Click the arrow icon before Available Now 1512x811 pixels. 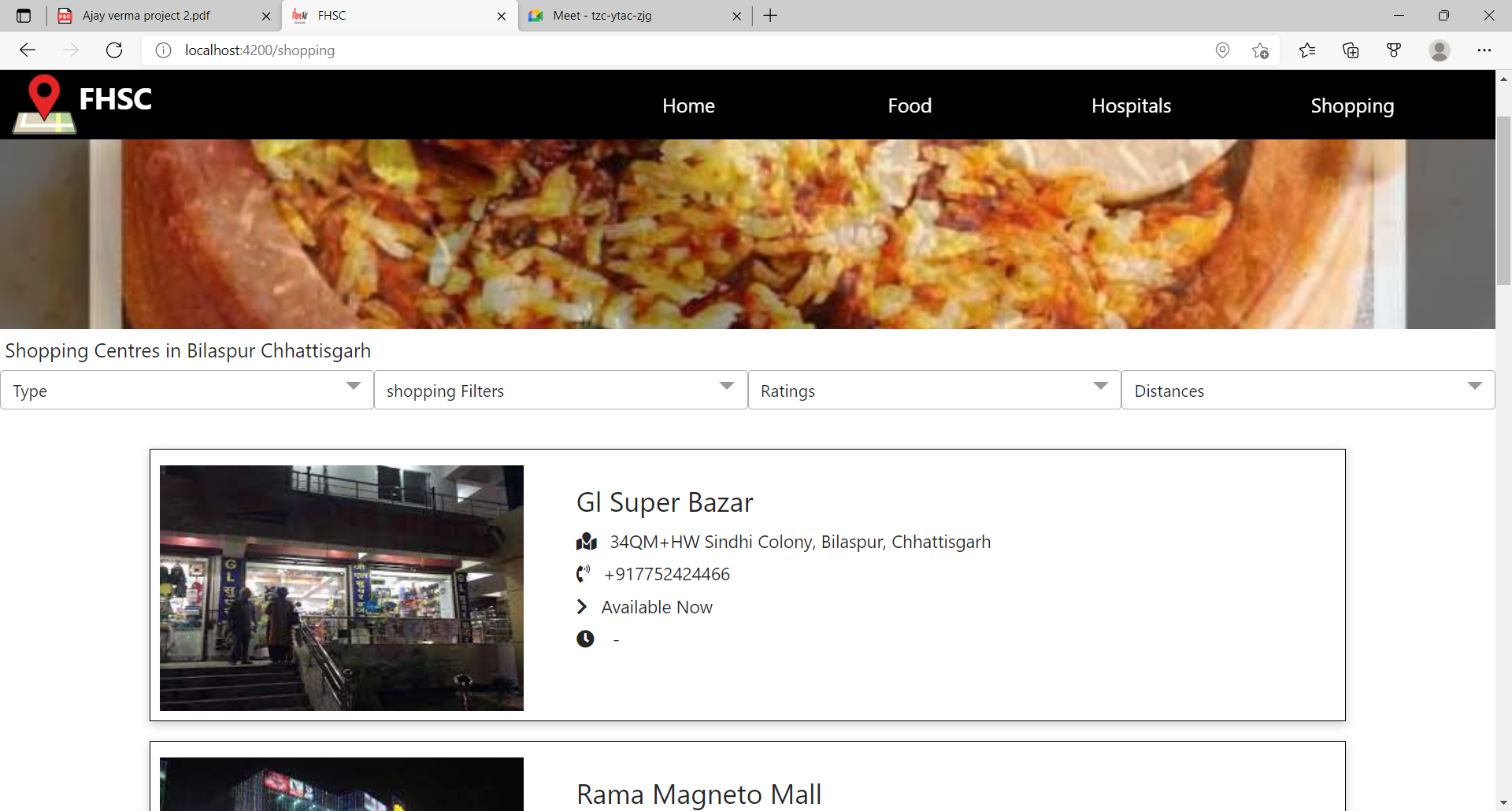point(583,606)
